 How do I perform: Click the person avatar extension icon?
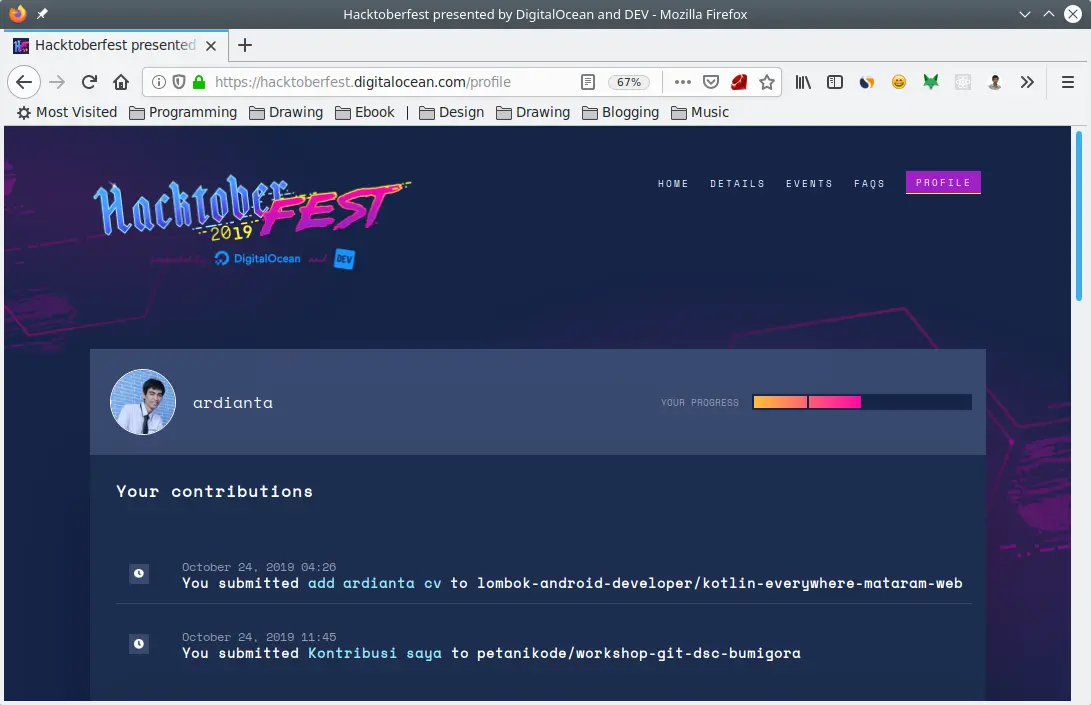pyautogui.click(x=995, y=82)
